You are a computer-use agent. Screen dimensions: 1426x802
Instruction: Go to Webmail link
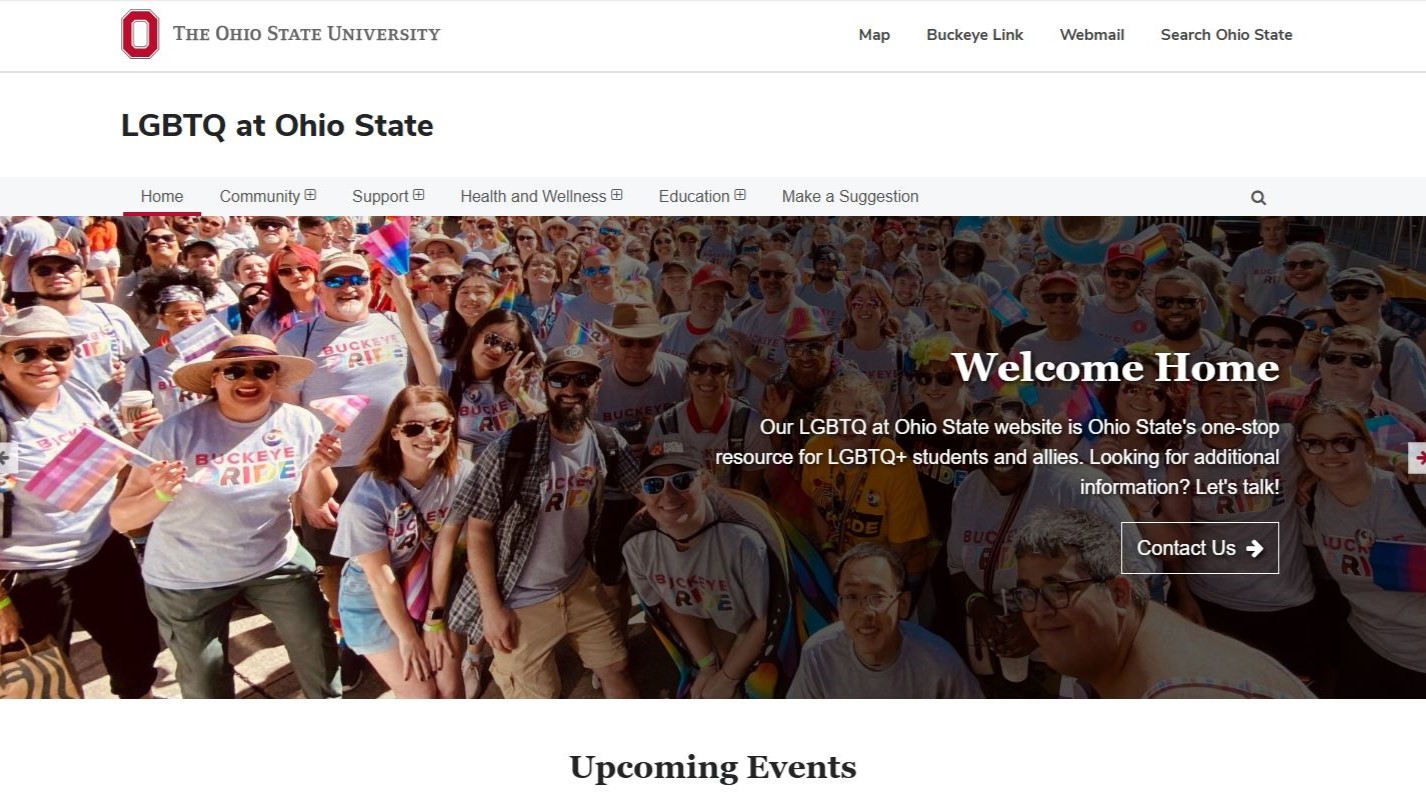[1092, 34]
